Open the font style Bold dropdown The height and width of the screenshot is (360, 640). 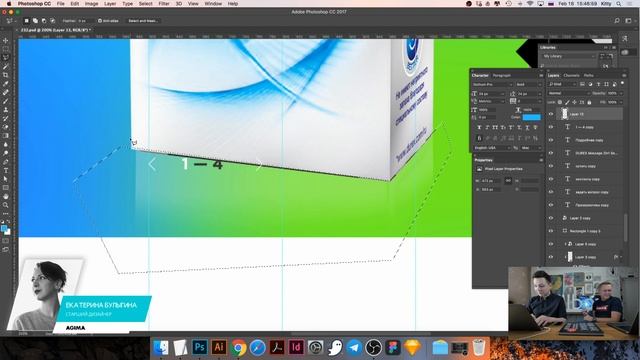point(528,84)
